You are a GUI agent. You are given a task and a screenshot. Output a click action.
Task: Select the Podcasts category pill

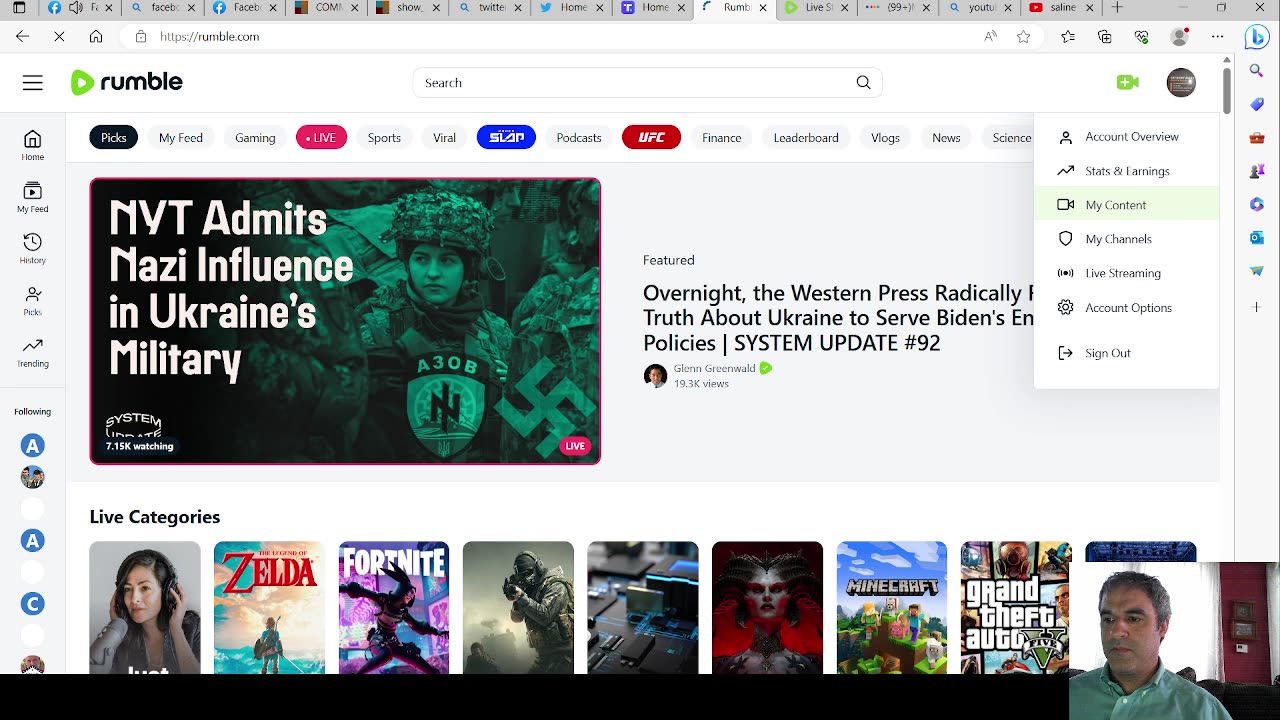pyautogui.click(x=579, y=138)
